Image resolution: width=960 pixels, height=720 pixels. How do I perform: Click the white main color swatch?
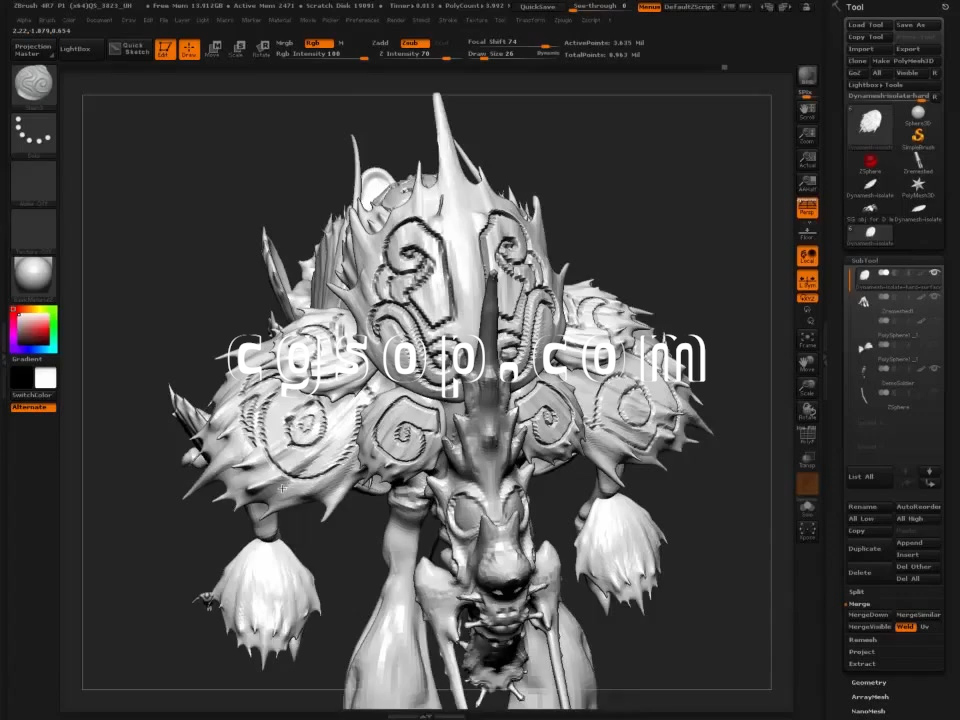click(x=45, y=378)
